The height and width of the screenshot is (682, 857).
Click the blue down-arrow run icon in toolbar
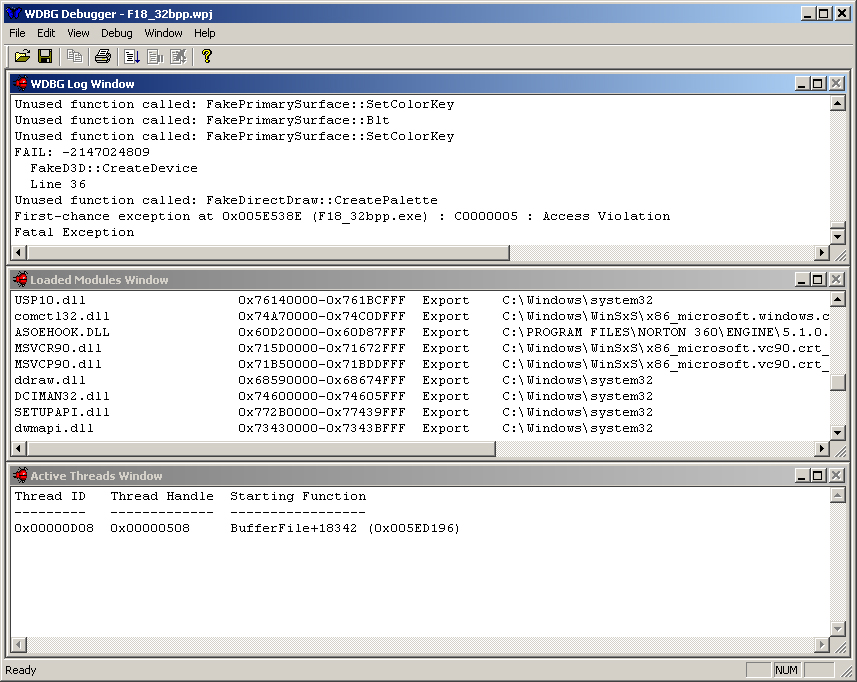132,56
